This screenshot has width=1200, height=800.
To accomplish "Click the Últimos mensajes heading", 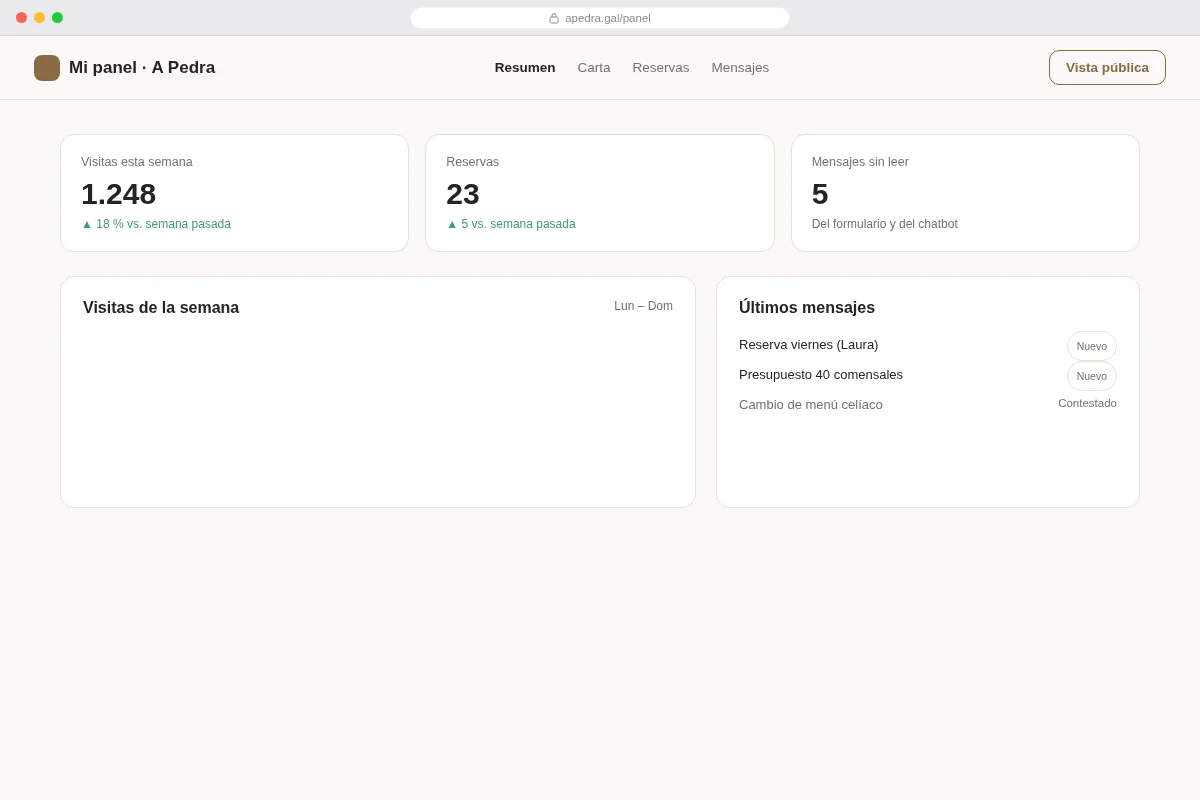I will click(x=807, y=308).
